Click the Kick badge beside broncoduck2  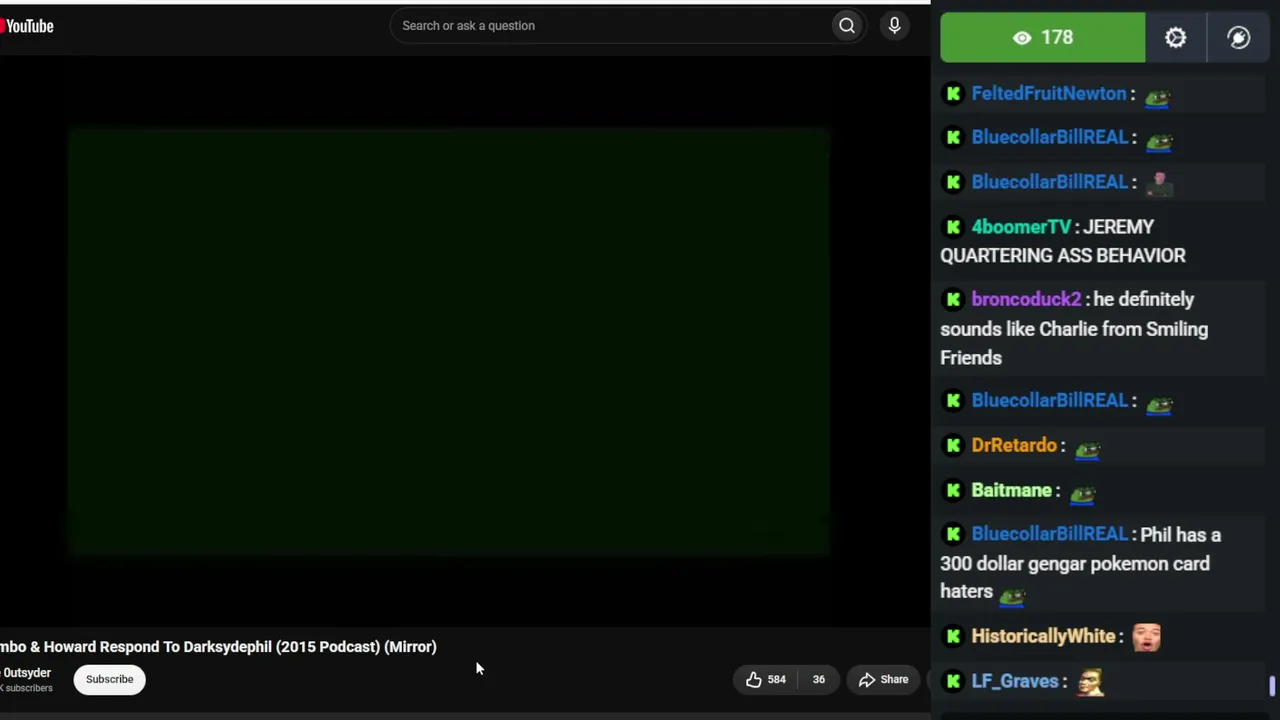tap(953, 299)
